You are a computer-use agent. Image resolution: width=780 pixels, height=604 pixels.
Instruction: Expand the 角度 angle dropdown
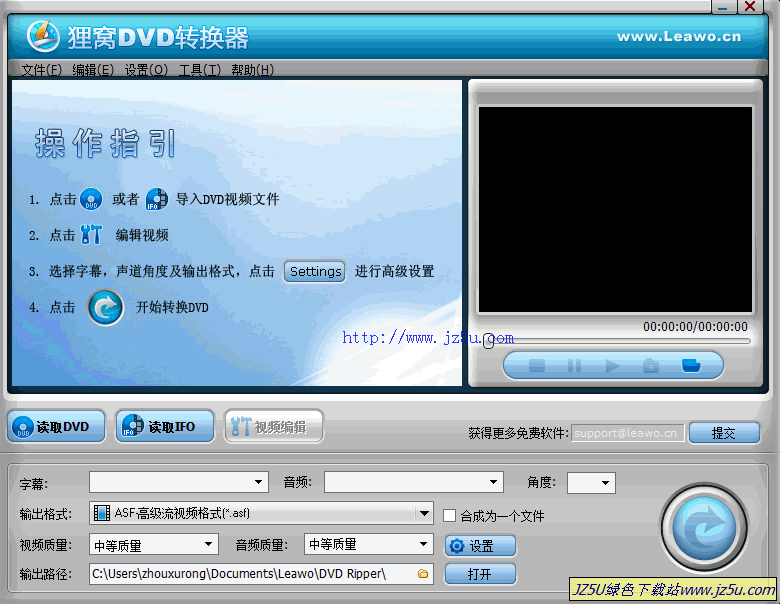point(605,483)
